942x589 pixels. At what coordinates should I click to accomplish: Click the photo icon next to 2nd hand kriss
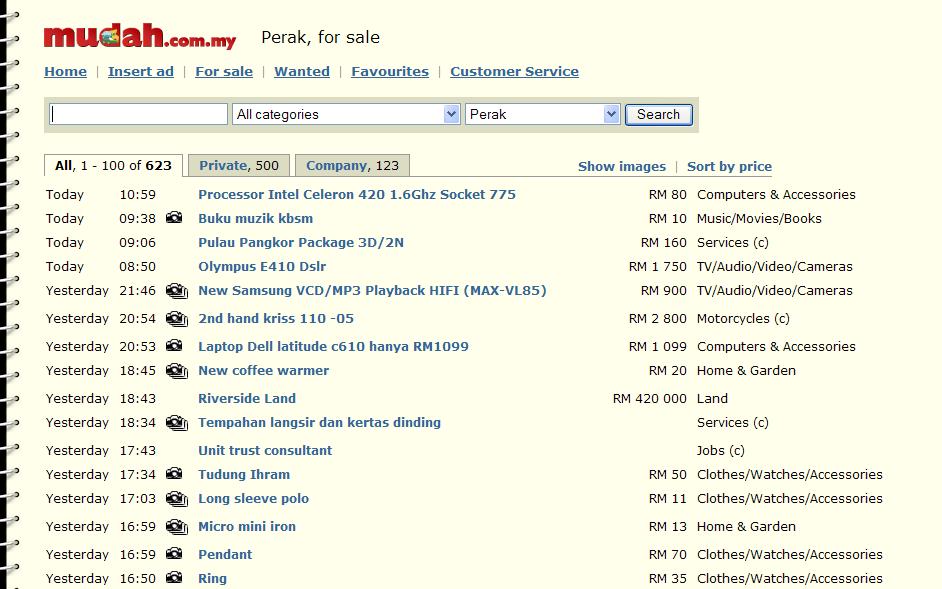(177, 319)
